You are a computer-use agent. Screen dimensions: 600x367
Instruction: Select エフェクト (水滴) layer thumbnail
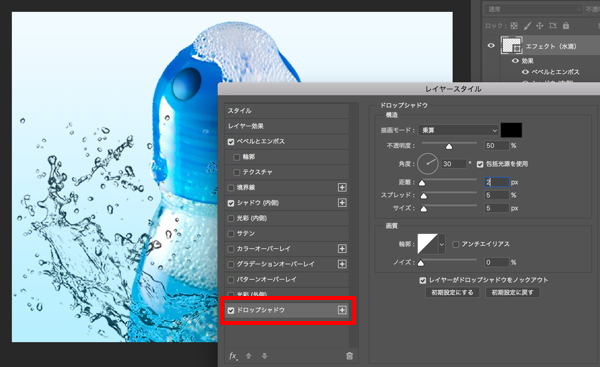coord(512,46)
